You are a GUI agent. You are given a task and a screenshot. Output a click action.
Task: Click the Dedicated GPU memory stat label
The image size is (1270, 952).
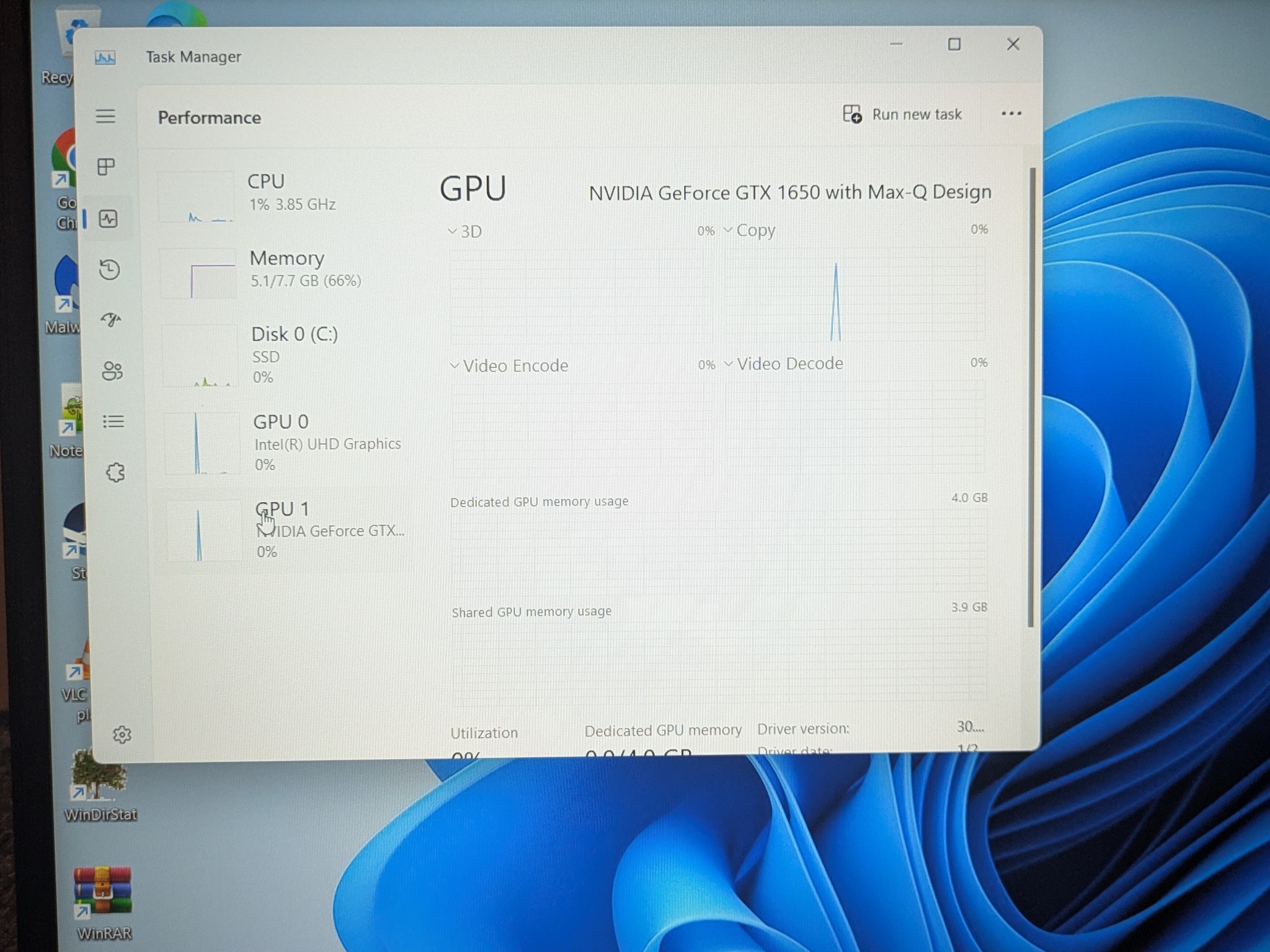(663, 731)
